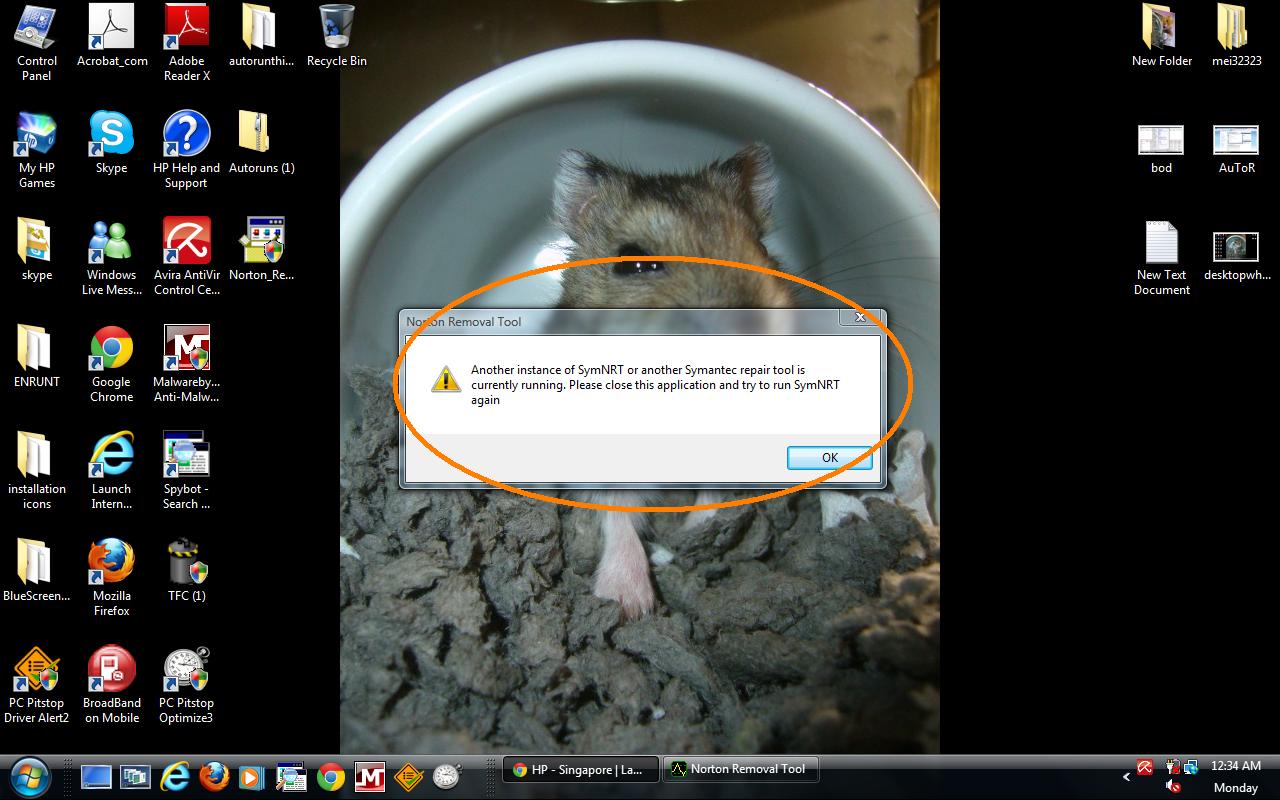Viewport: 1280px width, 800px height.
Task: Select the bod image file
Action: pyautogui.click(x=1162, y=148)
